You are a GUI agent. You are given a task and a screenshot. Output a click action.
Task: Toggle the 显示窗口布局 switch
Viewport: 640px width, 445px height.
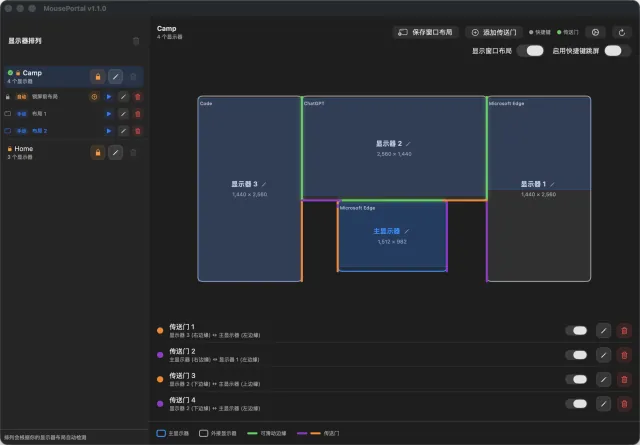tap(531, 51)
